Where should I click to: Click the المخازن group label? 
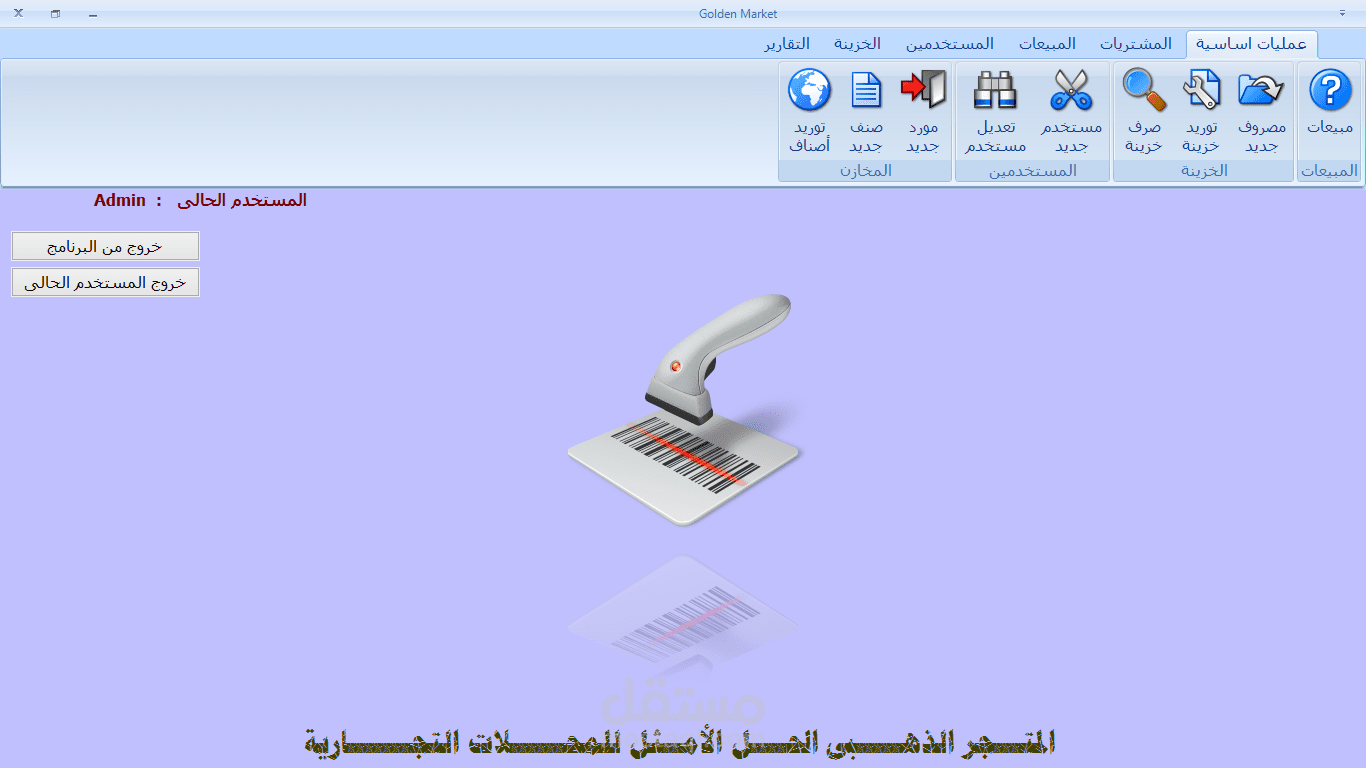point(866,171)
